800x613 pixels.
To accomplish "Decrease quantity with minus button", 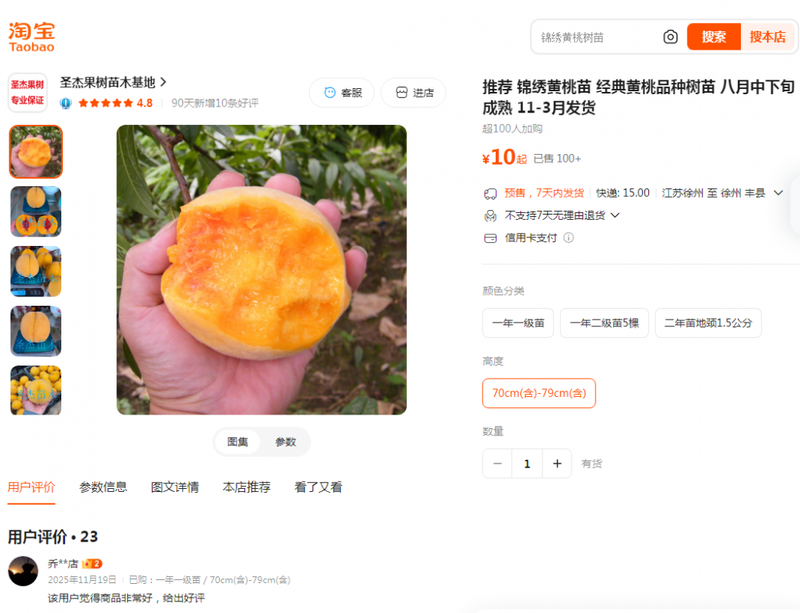I will [497, 463].
